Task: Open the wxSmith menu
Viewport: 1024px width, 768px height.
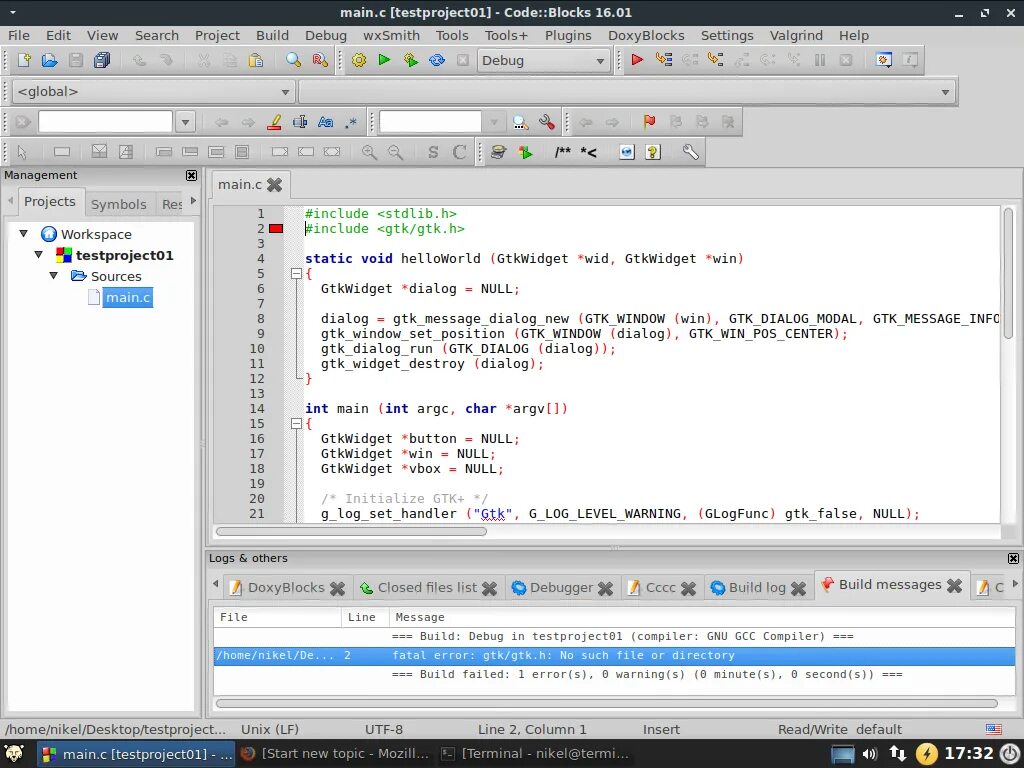Action: 391,35
